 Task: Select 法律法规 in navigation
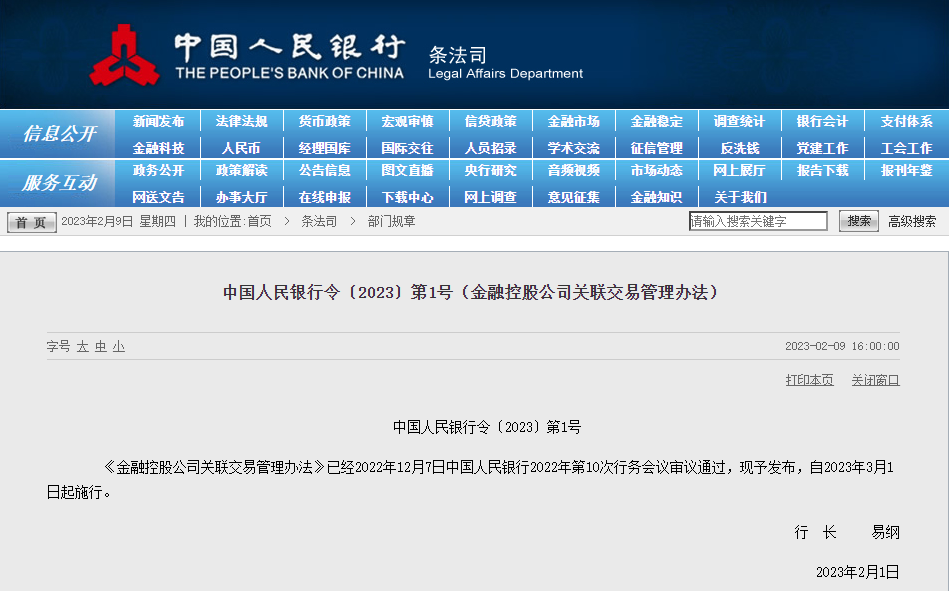241,122
